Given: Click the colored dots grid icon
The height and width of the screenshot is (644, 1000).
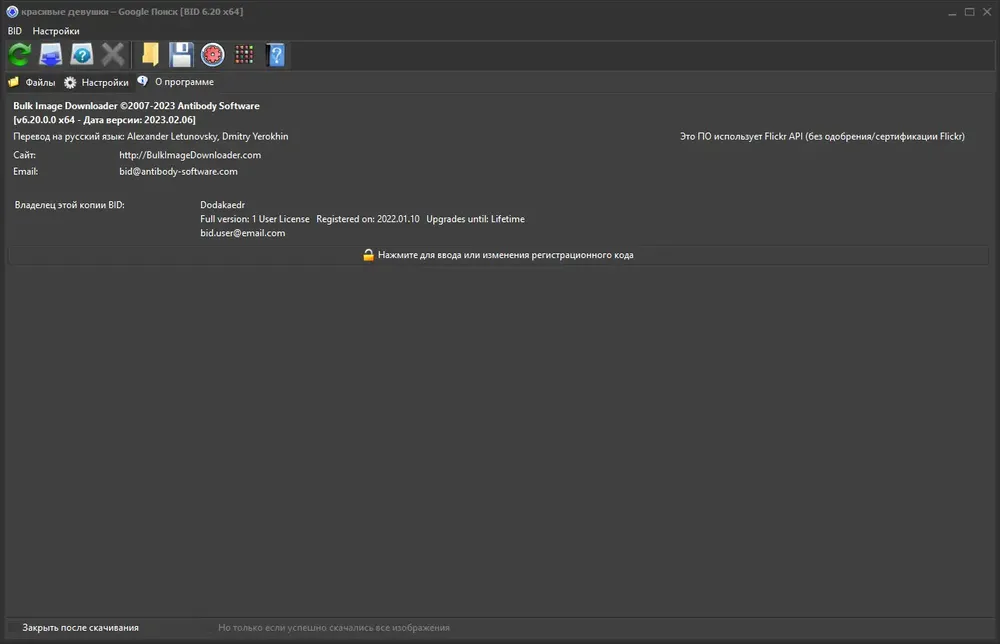Looking at the screenshot, I should pyautogui.click(x=244, y=55).
